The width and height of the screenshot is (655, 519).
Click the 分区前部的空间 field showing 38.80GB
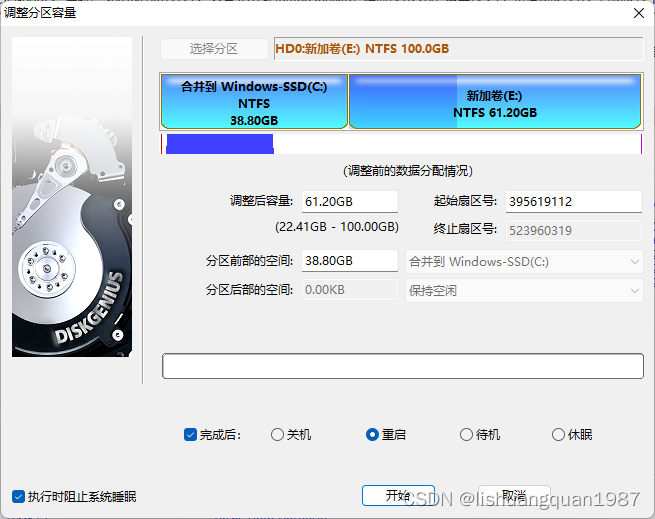pyautogui.click(x=350, y=261)
